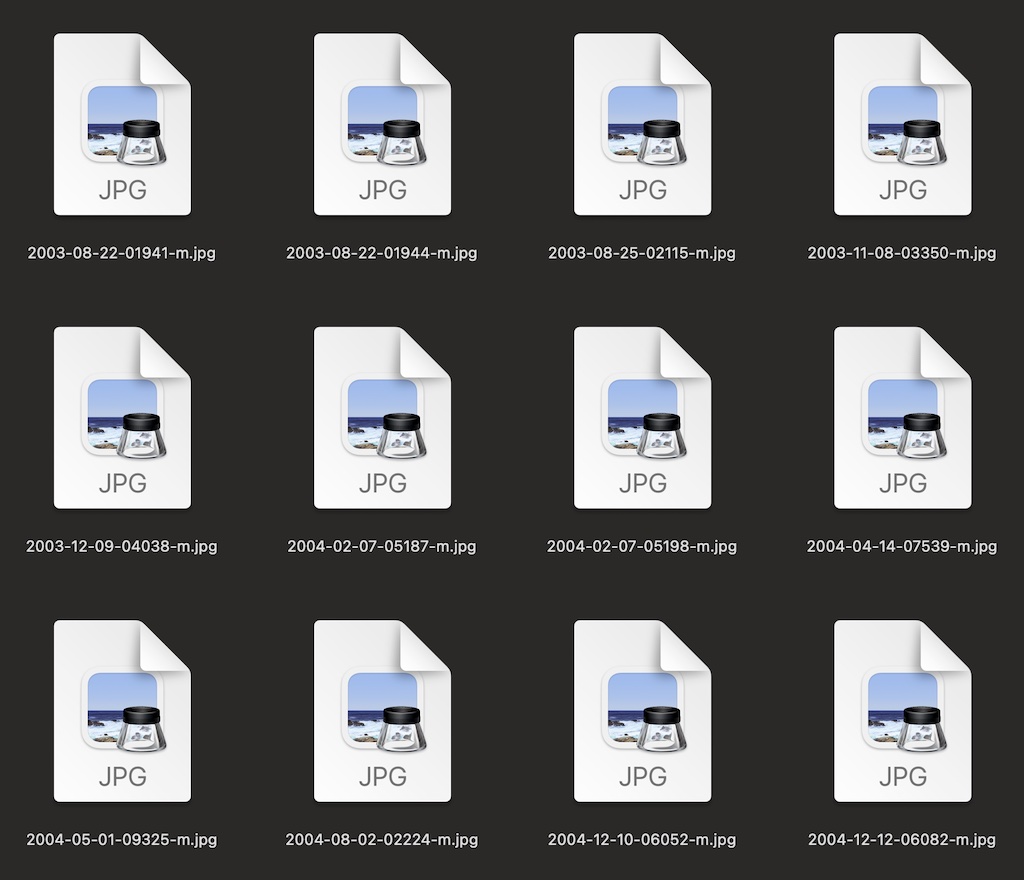1024x880 pixels.
Task: Select the file icon for 2004-08-02-02224-m.jpg
Action: [x=382, y=711]
